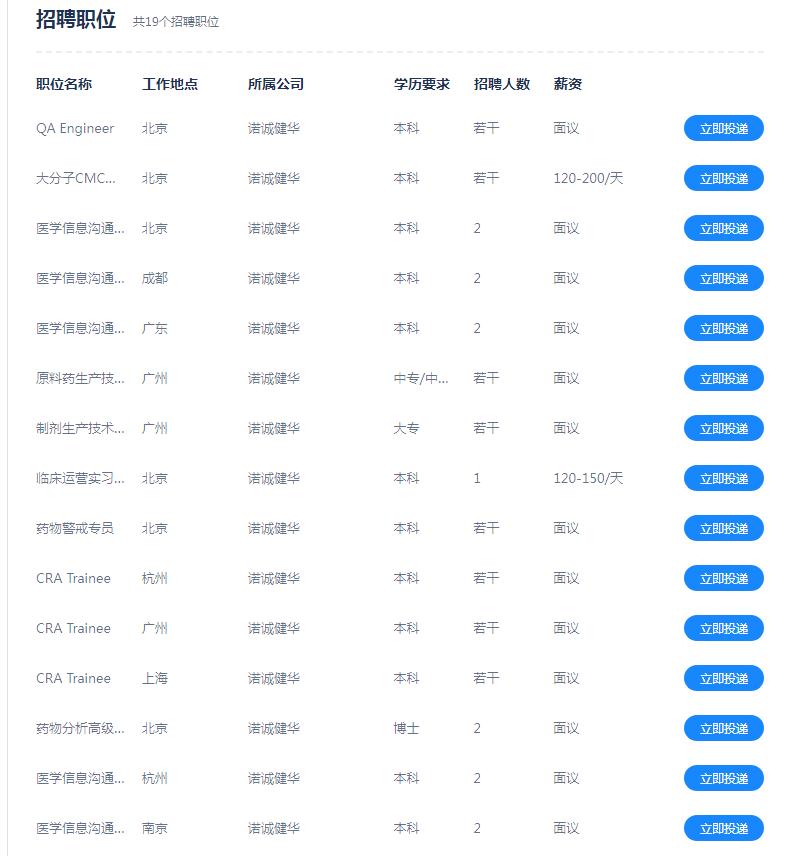Click 立即投递 for the 药物分析高级 position
The width and height of the screenshot is (787, 856).
[723, 728]
